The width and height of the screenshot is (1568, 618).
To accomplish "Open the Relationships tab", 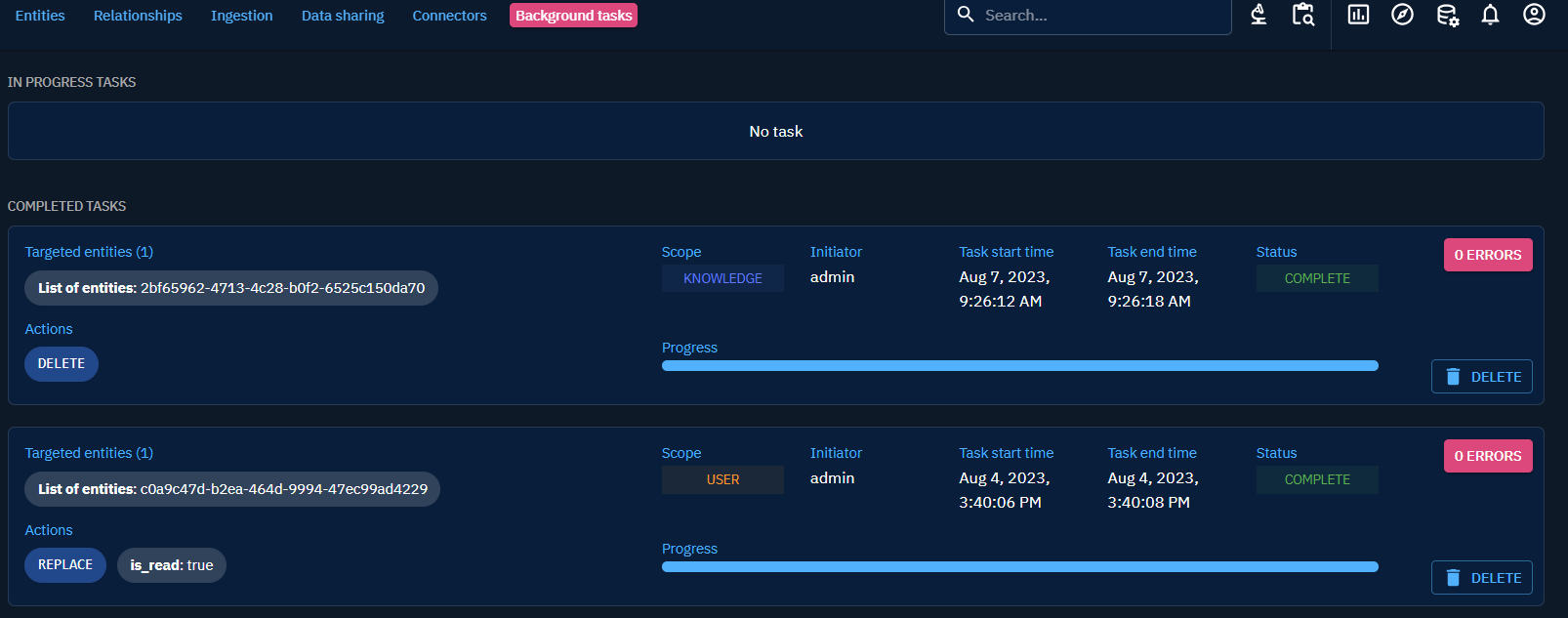I will tap(138, 16).
